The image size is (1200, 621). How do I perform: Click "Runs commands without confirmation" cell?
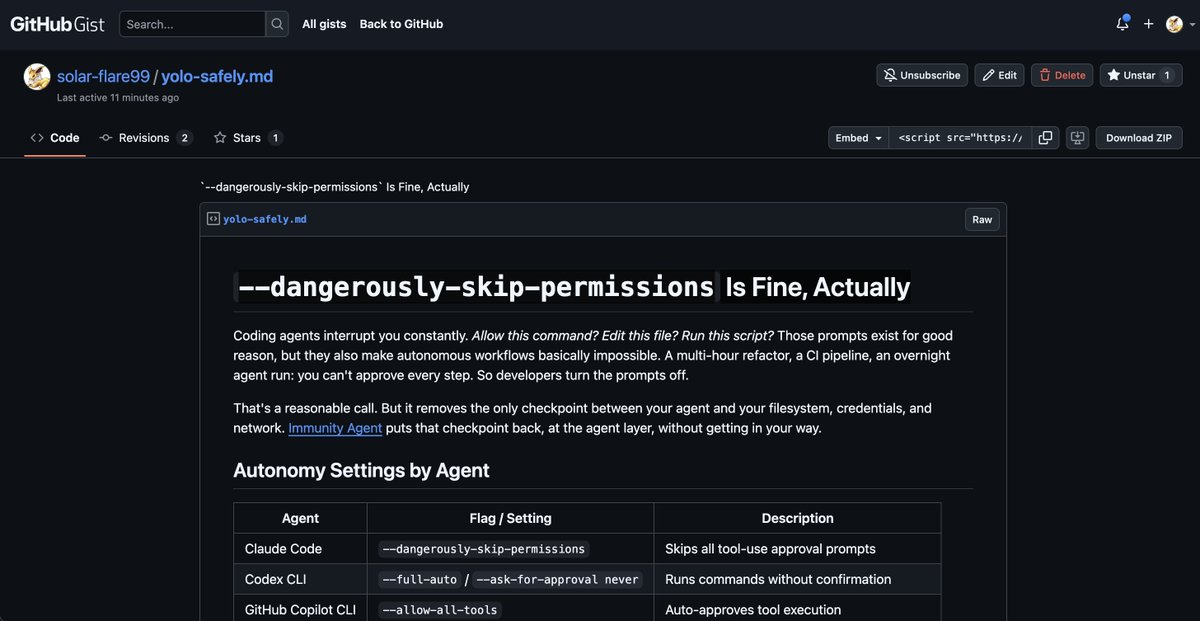click(x=797, y=579)
